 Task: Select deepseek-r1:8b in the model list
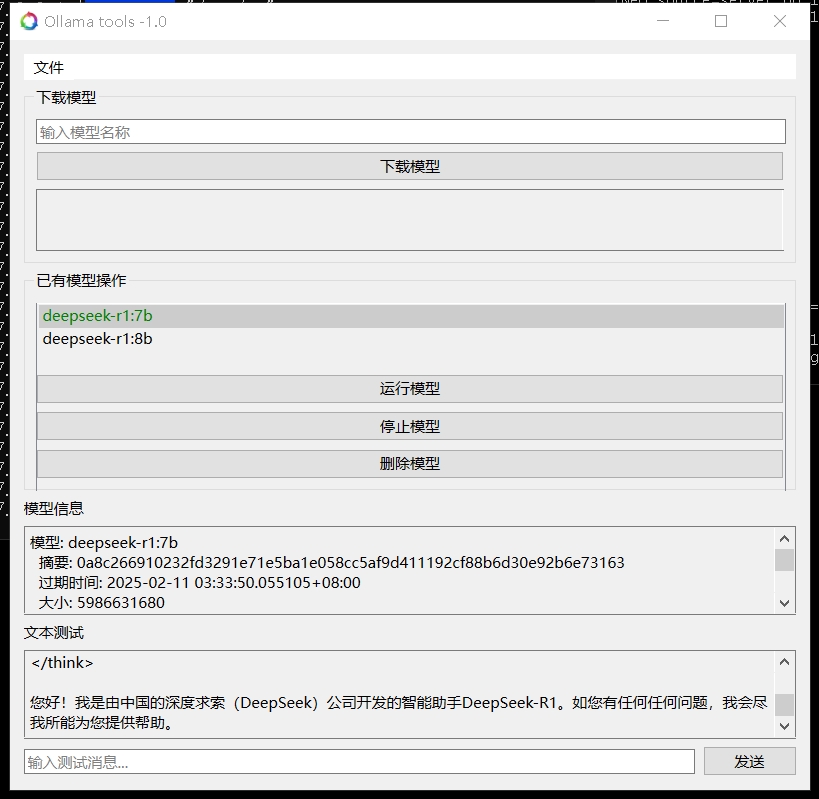coord(411,339)
